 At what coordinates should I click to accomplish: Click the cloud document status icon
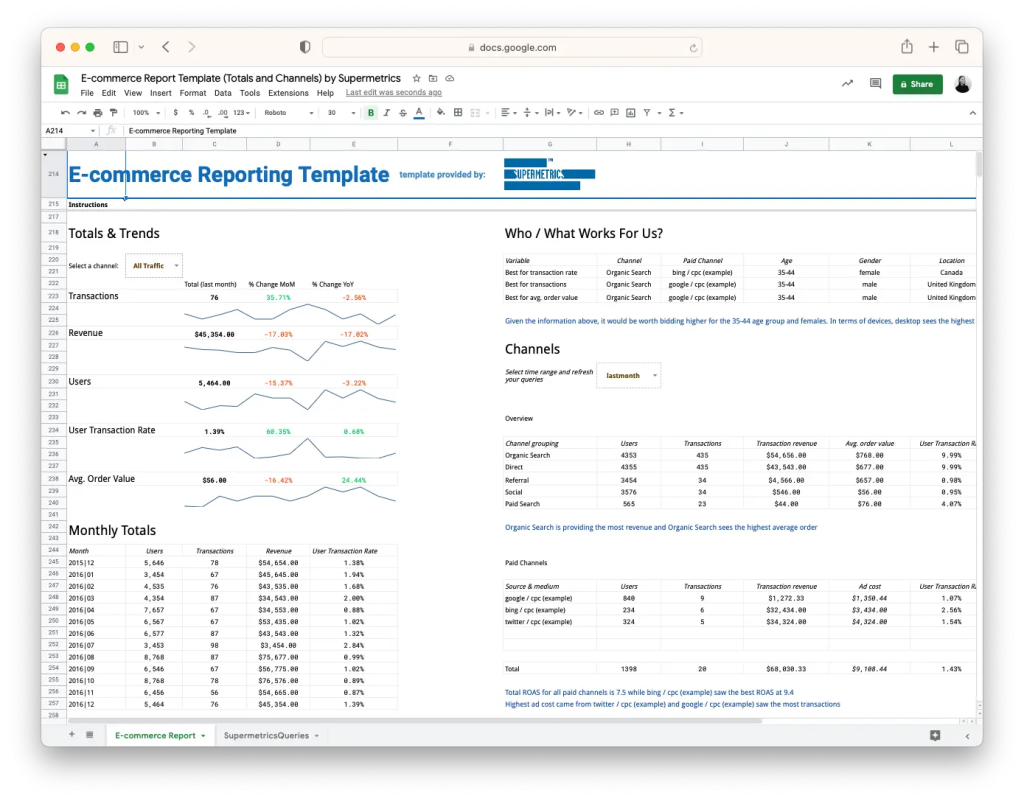click(x=449, y=78)
